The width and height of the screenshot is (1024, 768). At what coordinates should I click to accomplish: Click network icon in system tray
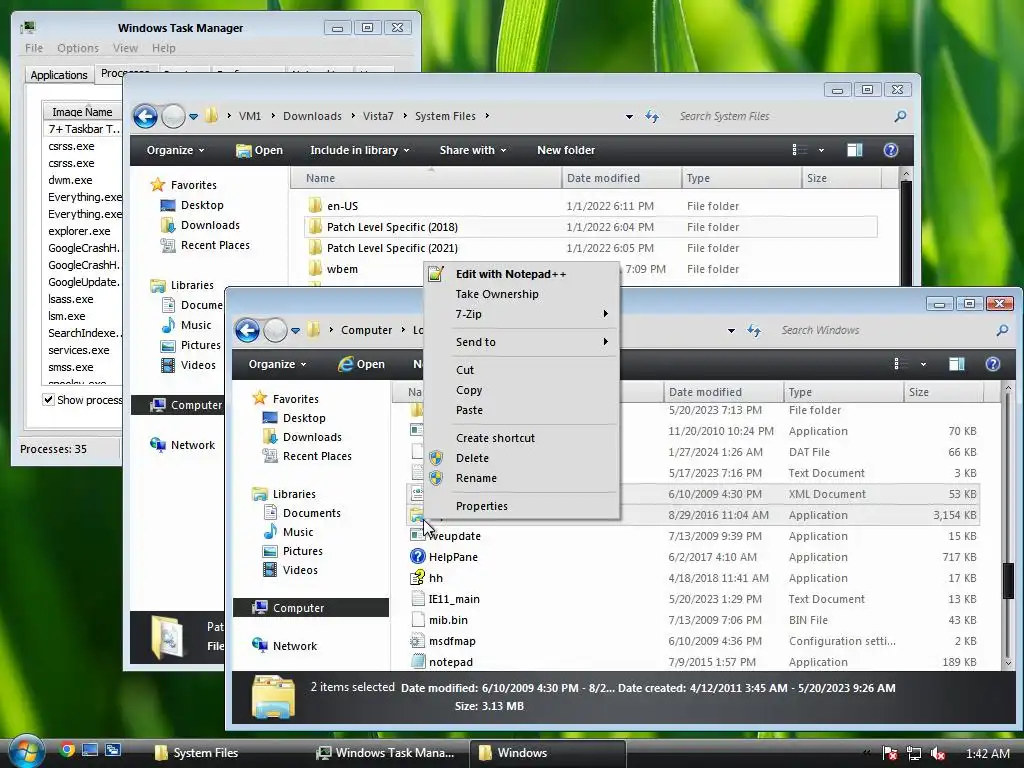(914, 754)
